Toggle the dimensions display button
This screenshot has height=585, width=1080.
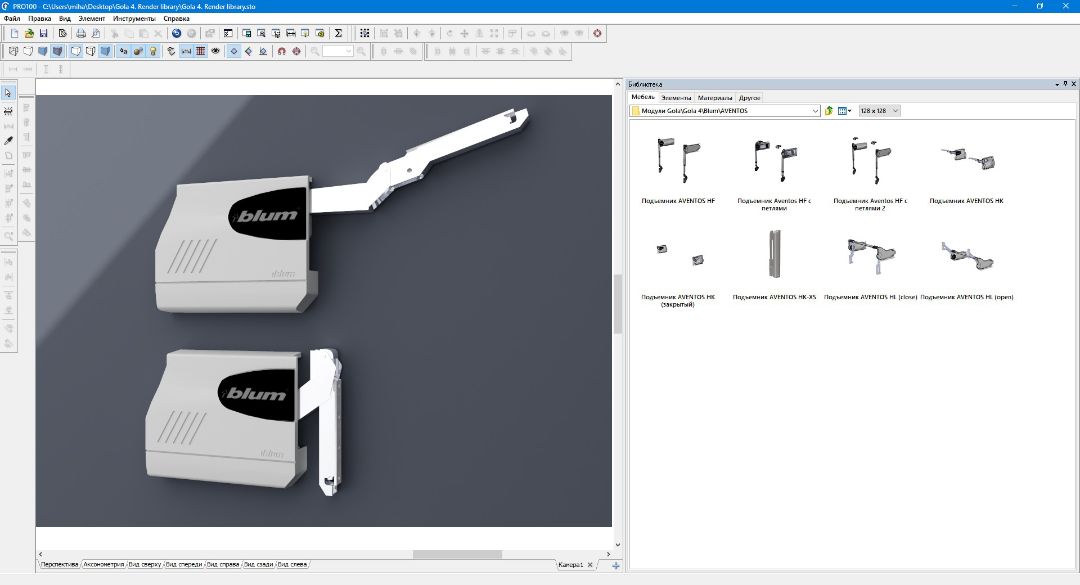pos(186,51)
